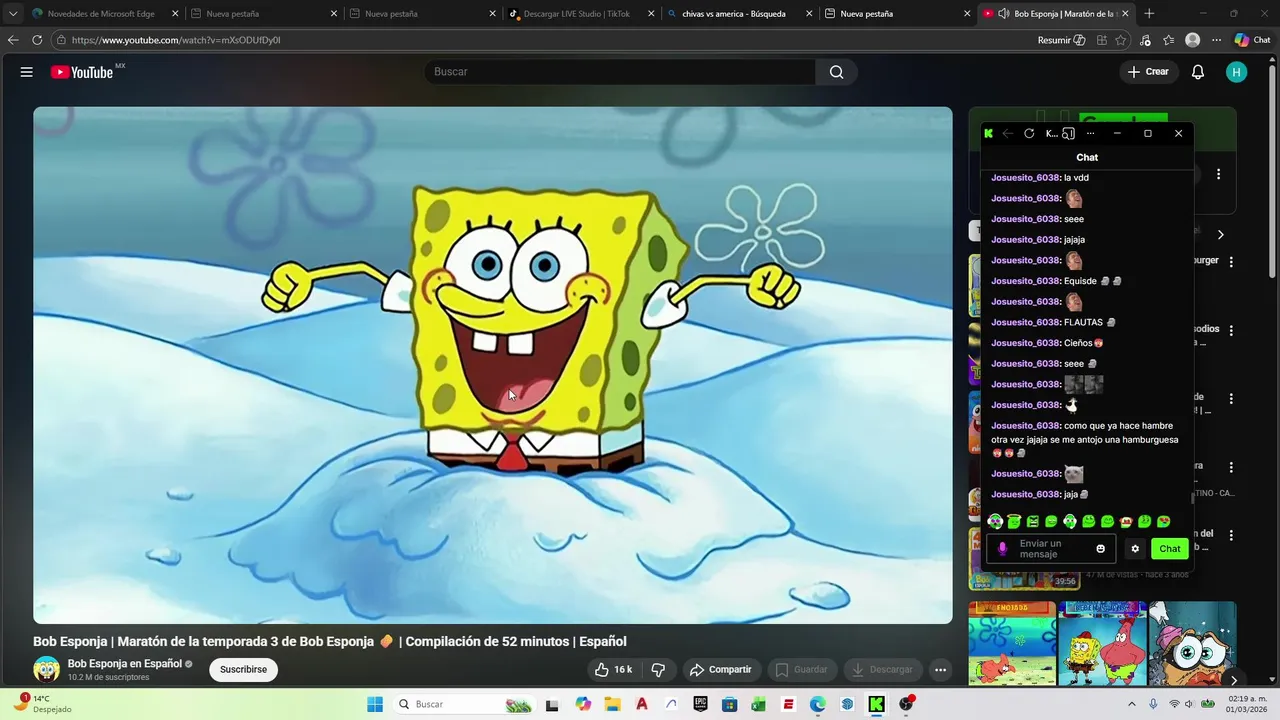Open YouTube notifications bell

click(1198, 72)
